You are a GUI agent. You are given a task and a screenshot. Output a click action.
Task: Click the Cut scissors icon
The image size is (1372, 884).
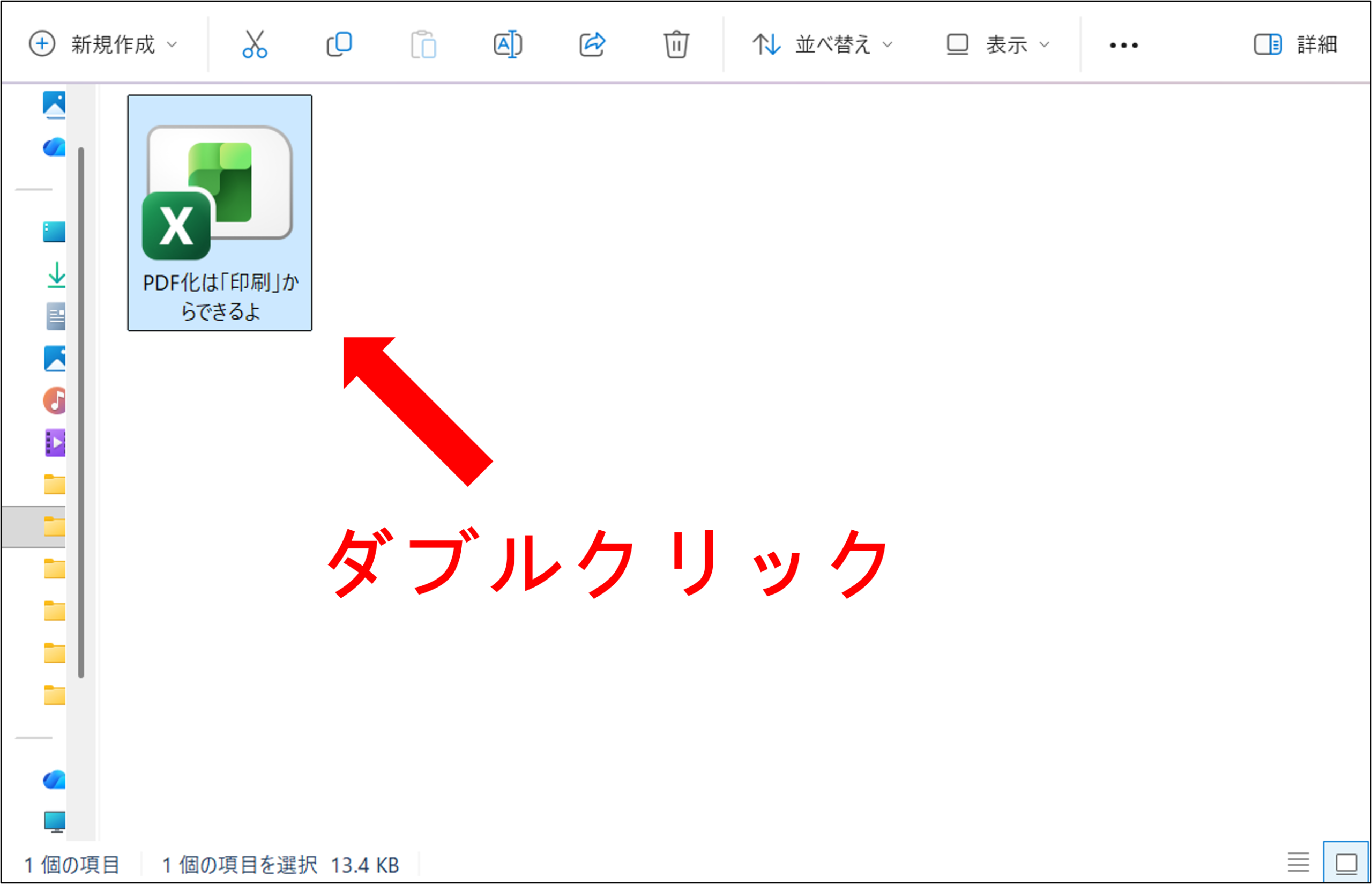[x=255, y=44]
